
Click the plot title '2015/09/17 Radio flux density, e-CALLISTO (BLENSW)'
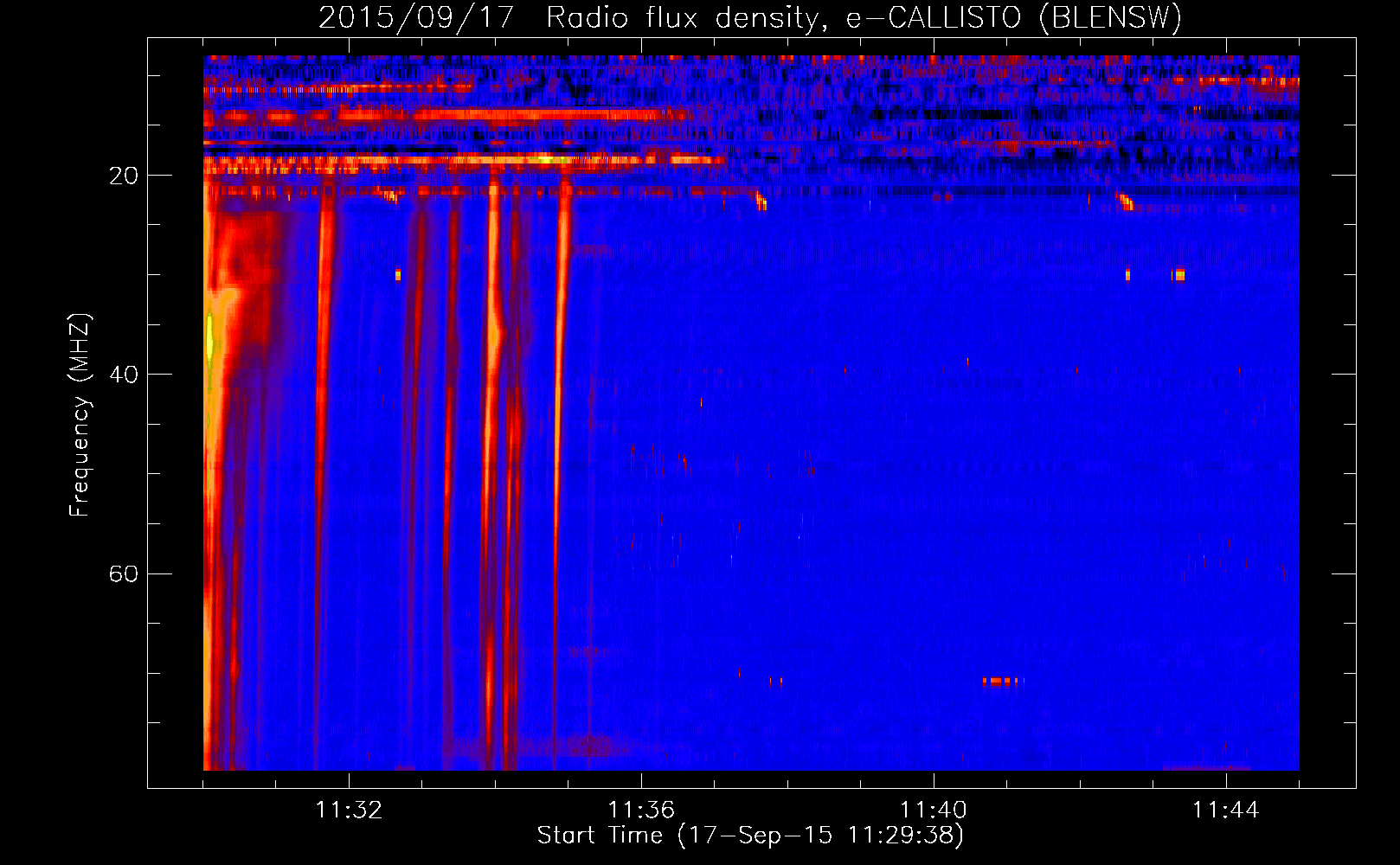coord(750,17)
